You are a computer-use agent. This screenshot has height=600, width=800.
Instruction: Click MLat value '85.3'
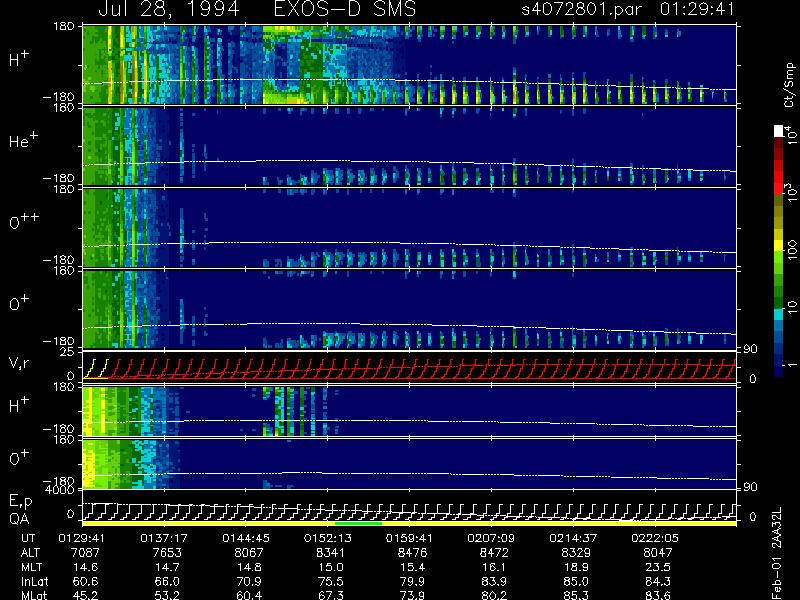(576, 595)
